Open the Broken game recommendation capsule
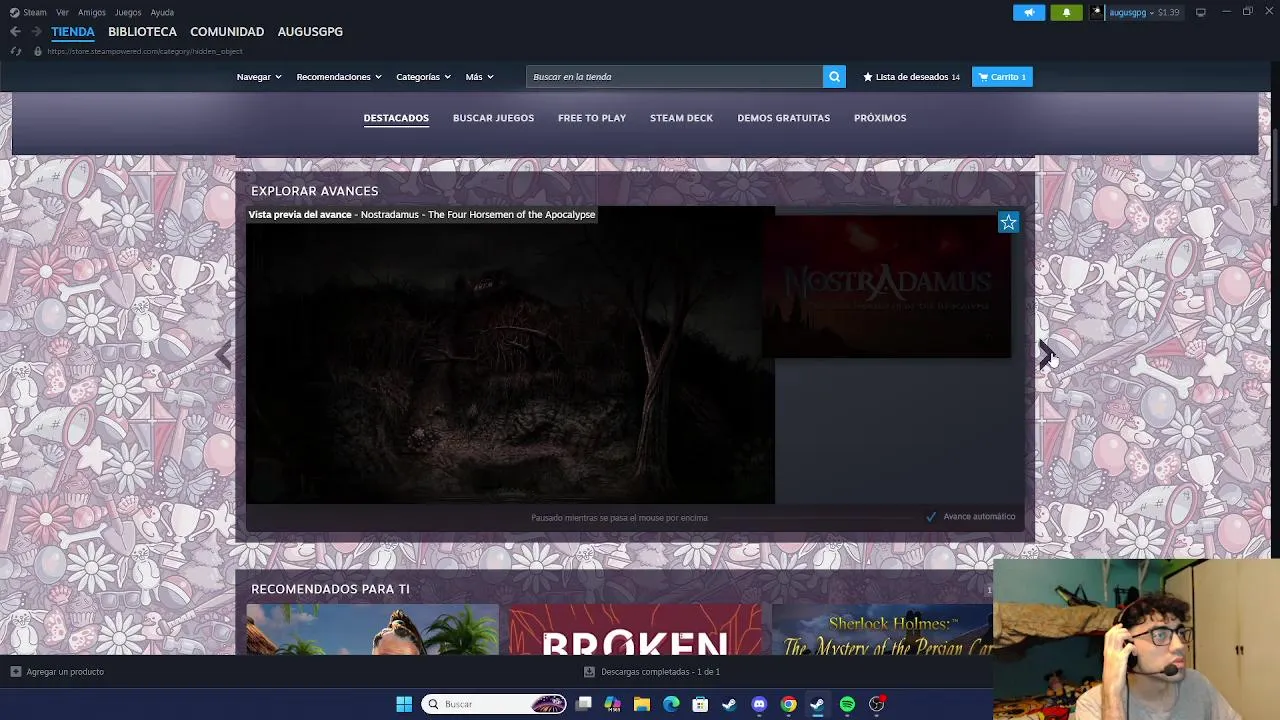 (x=635, y=630)
